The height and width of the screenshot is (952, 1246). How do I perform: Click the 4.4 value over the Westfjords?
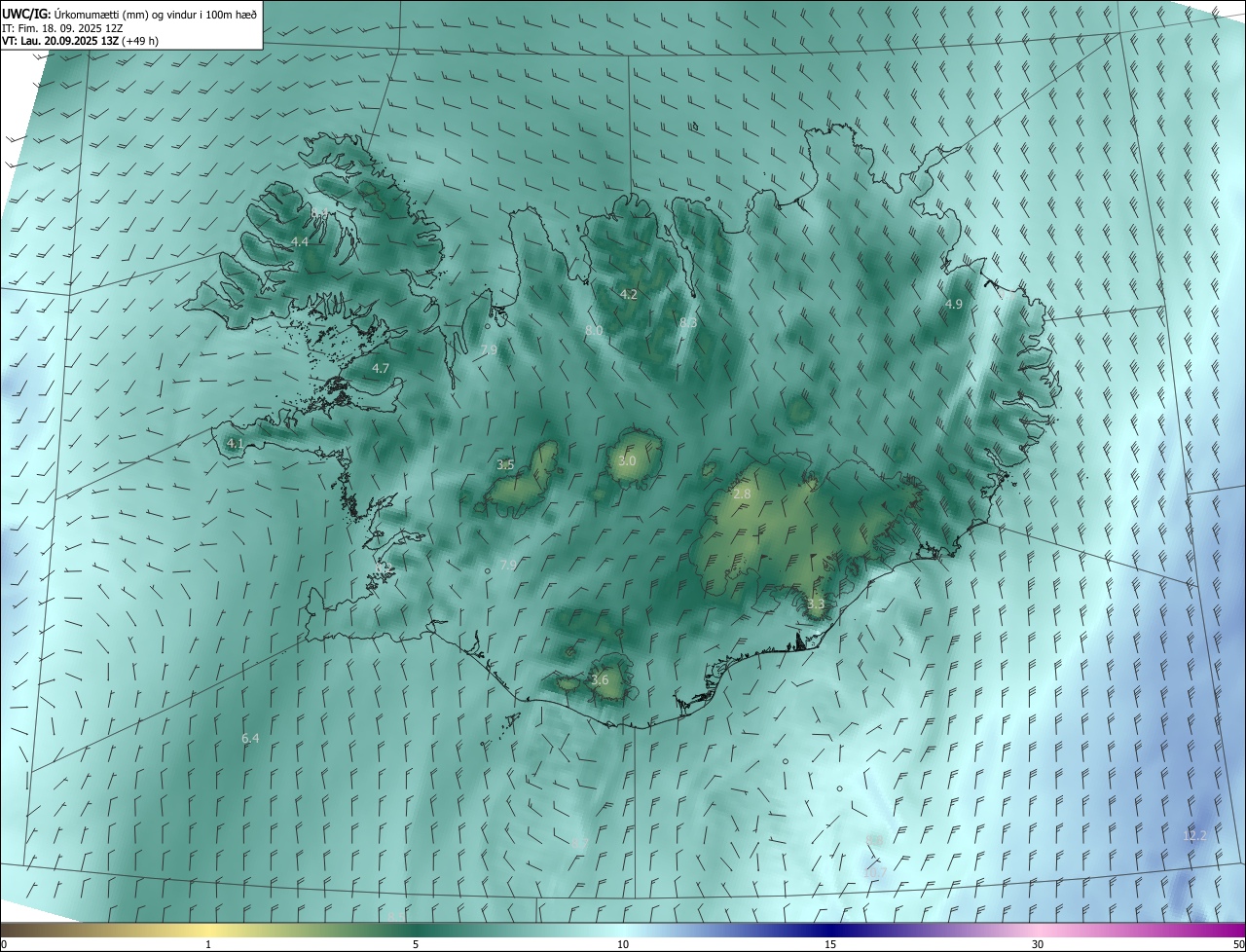[x=300, y=241]
